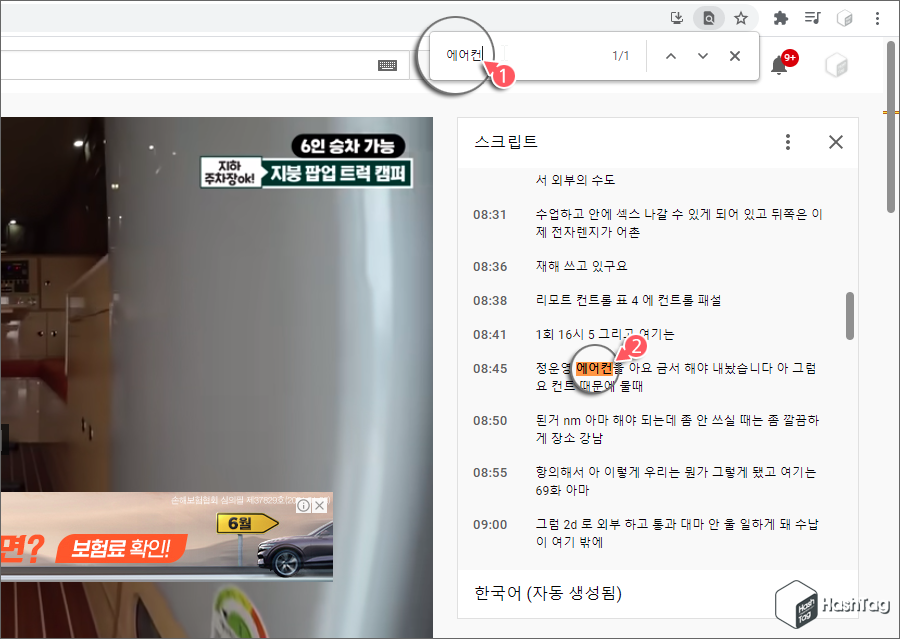Screen dimensions: 900x639
Task: Click the on-screen keyboard icon
Action: coord(388,64)
